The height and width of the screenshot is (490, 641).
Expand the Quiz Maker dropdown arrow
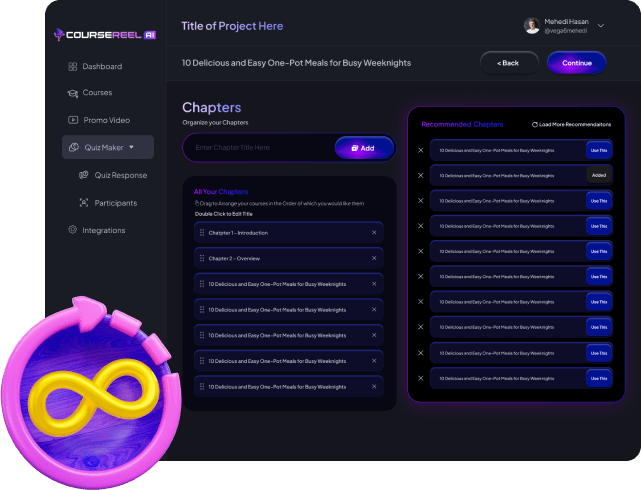pos(131,147)
